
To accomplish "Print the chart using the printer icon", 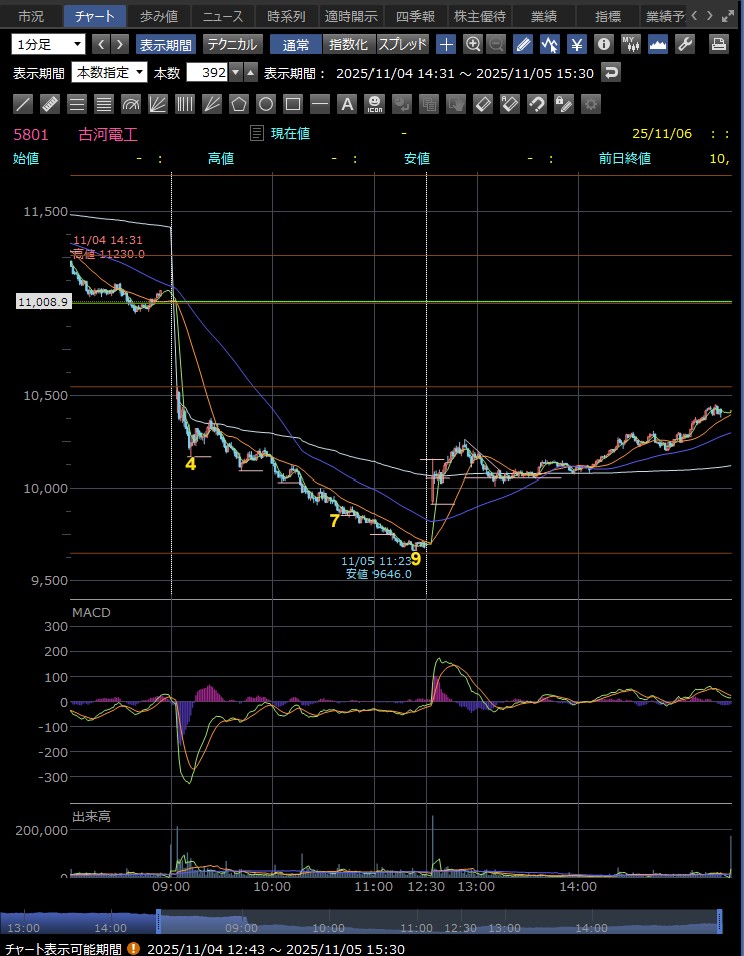I will (718, 44).
